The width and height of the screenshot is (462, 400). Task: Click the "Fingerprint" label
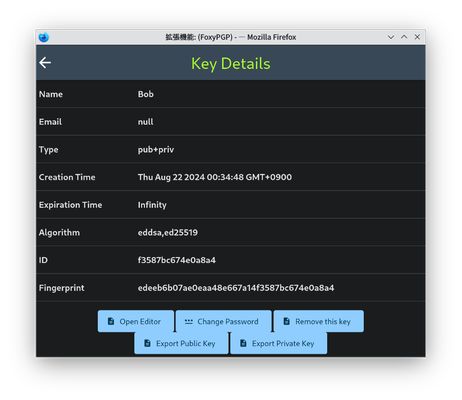62,288
